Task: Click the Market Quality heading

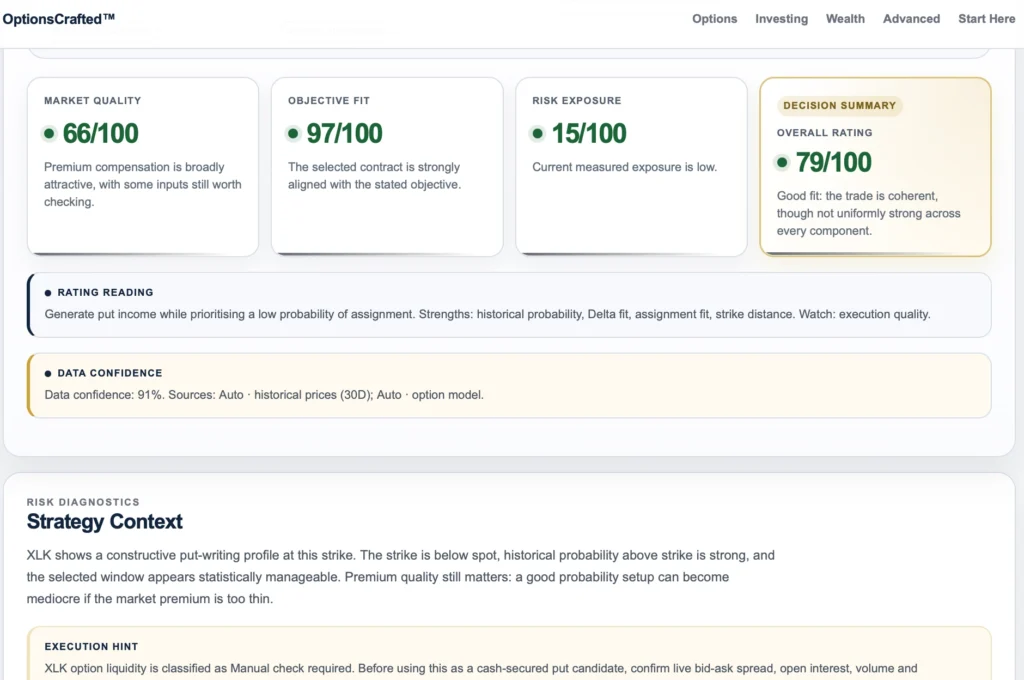Action: [x=93, y=101]
